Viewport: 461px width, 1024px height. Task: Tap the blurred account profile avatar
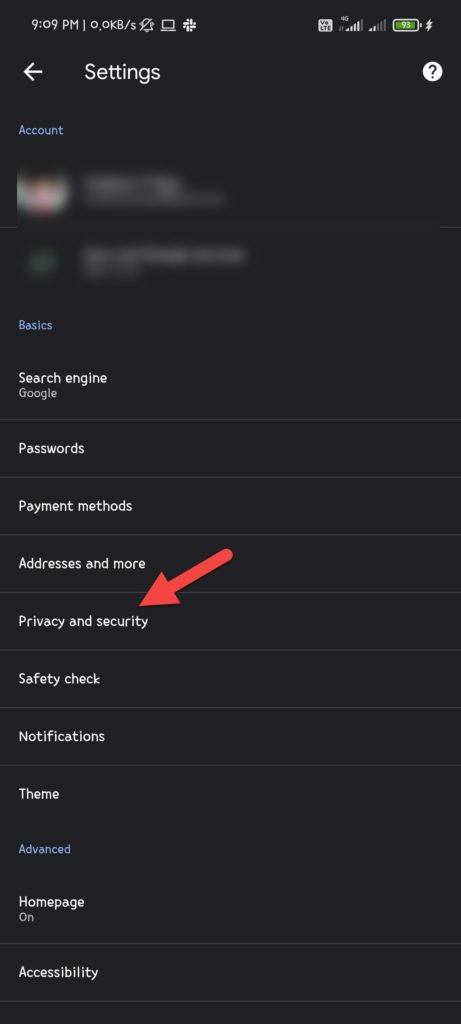tap(42, 194)
